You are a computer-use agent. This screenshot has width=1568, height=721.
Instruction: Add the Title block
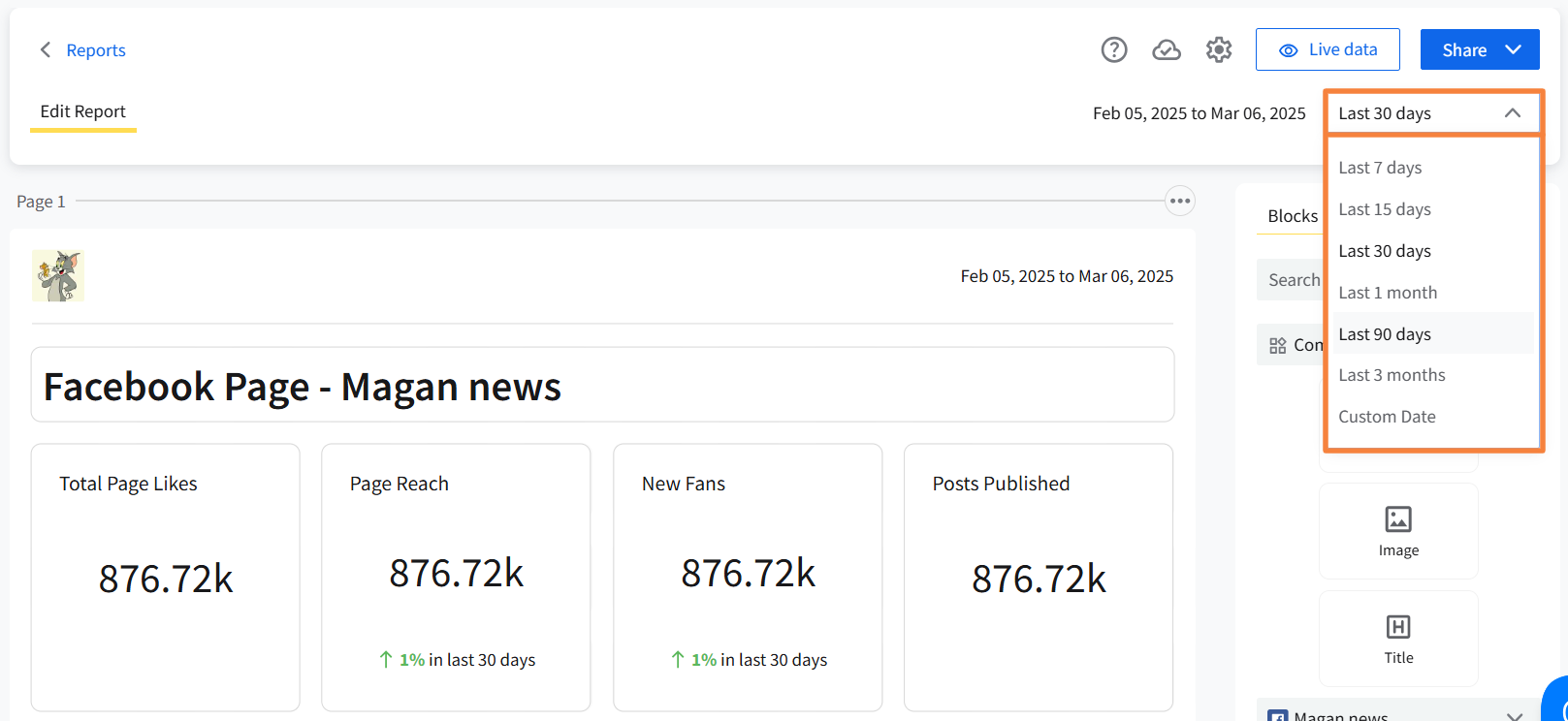(1397, 639)
